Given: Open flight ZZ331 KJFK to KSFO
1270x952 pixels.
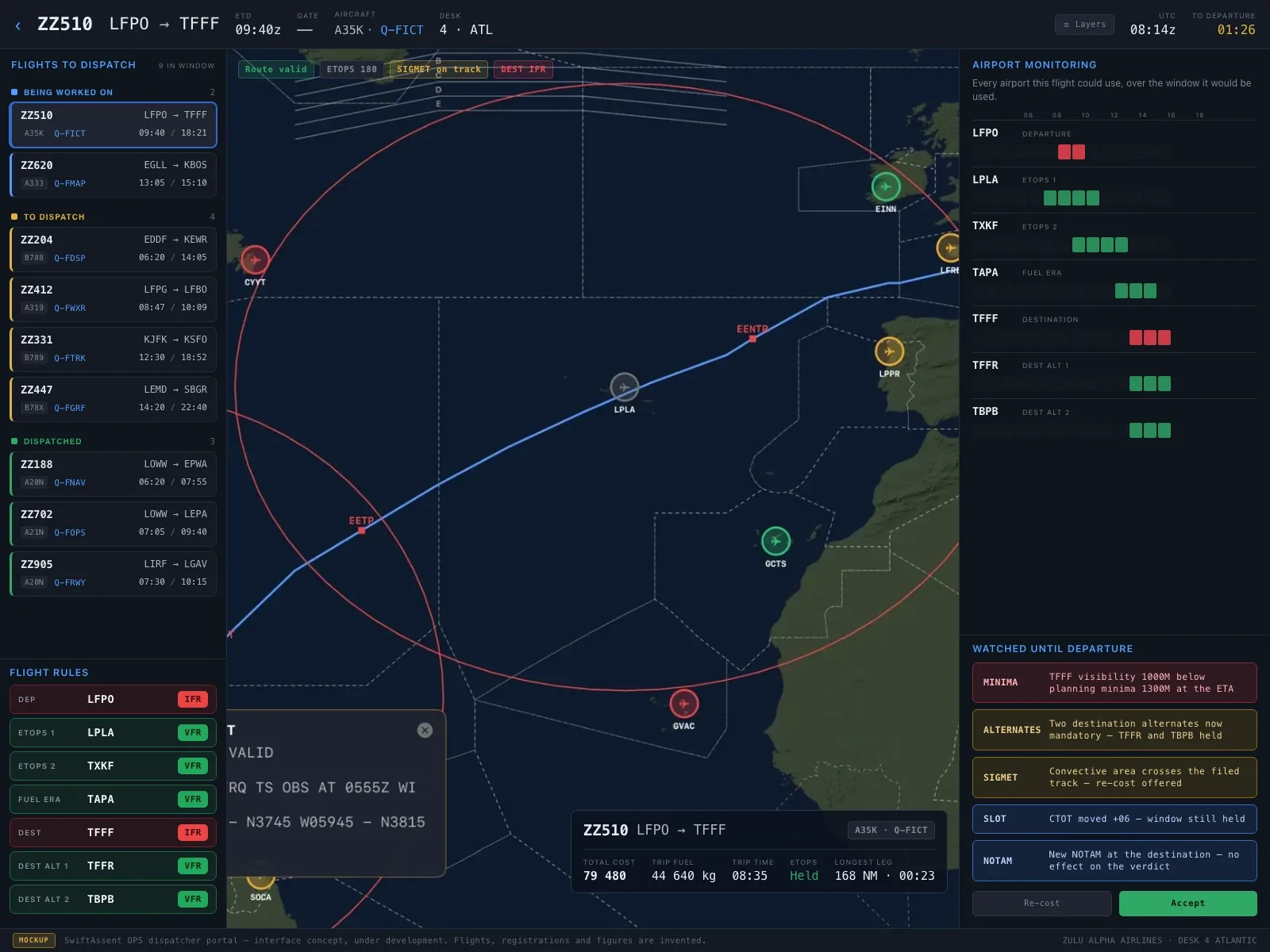Looking at the screenshot, I should [113, 349].
